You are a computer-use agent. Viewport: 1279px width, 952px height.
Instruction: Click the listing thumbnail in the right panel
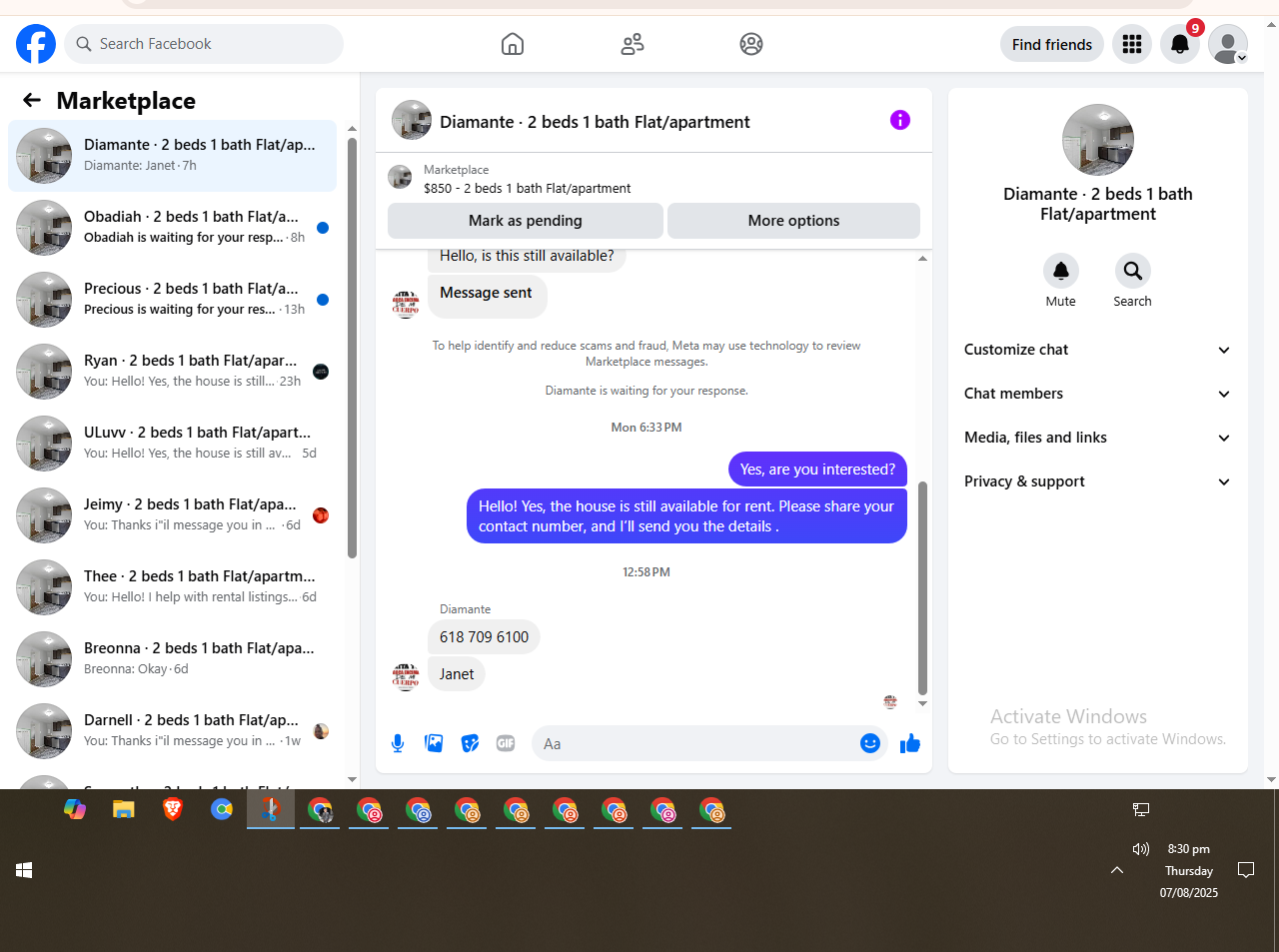1098,140
